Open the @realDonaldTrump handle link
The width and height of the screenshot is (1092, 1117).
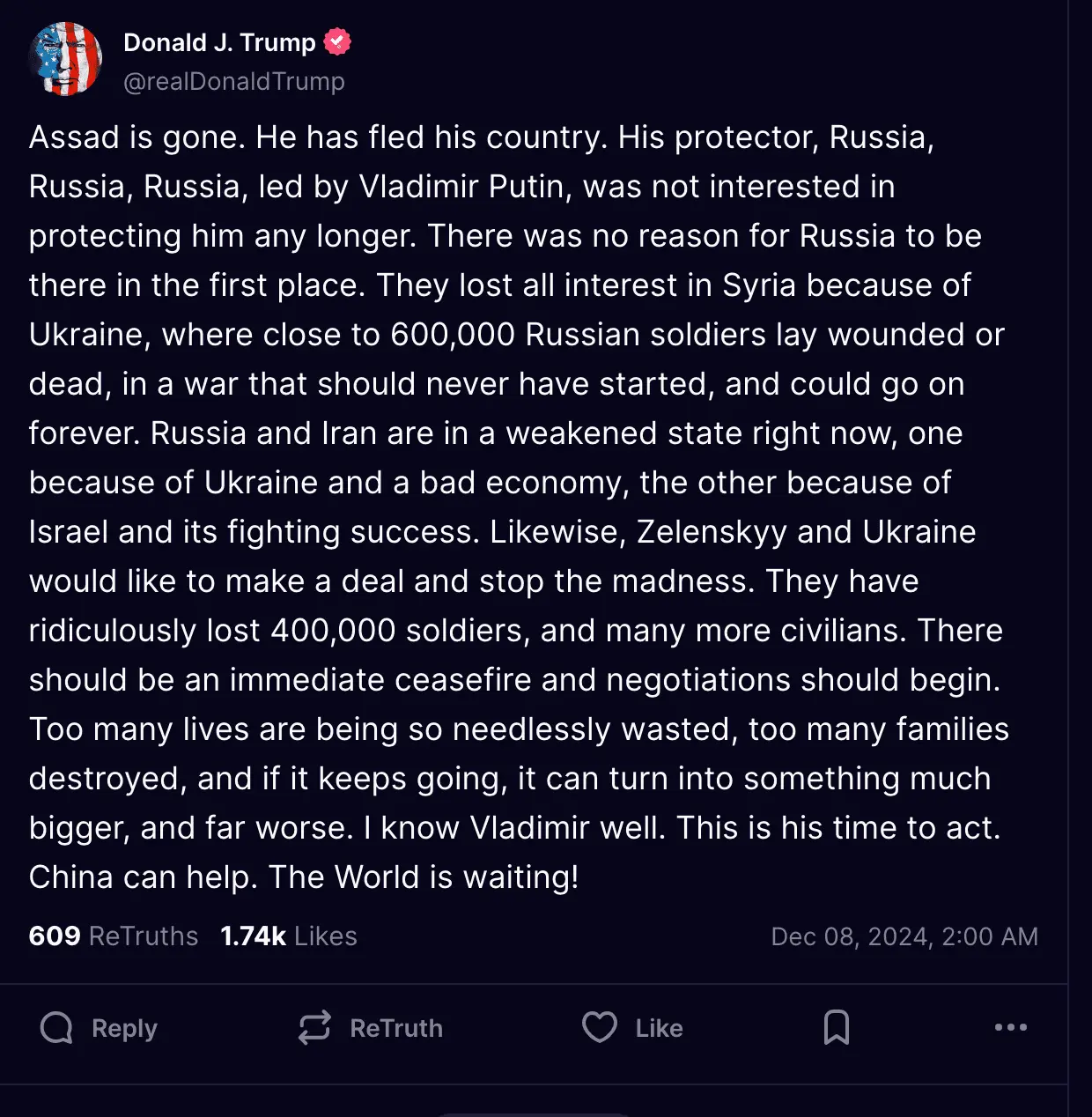click(x=234, y=81)
